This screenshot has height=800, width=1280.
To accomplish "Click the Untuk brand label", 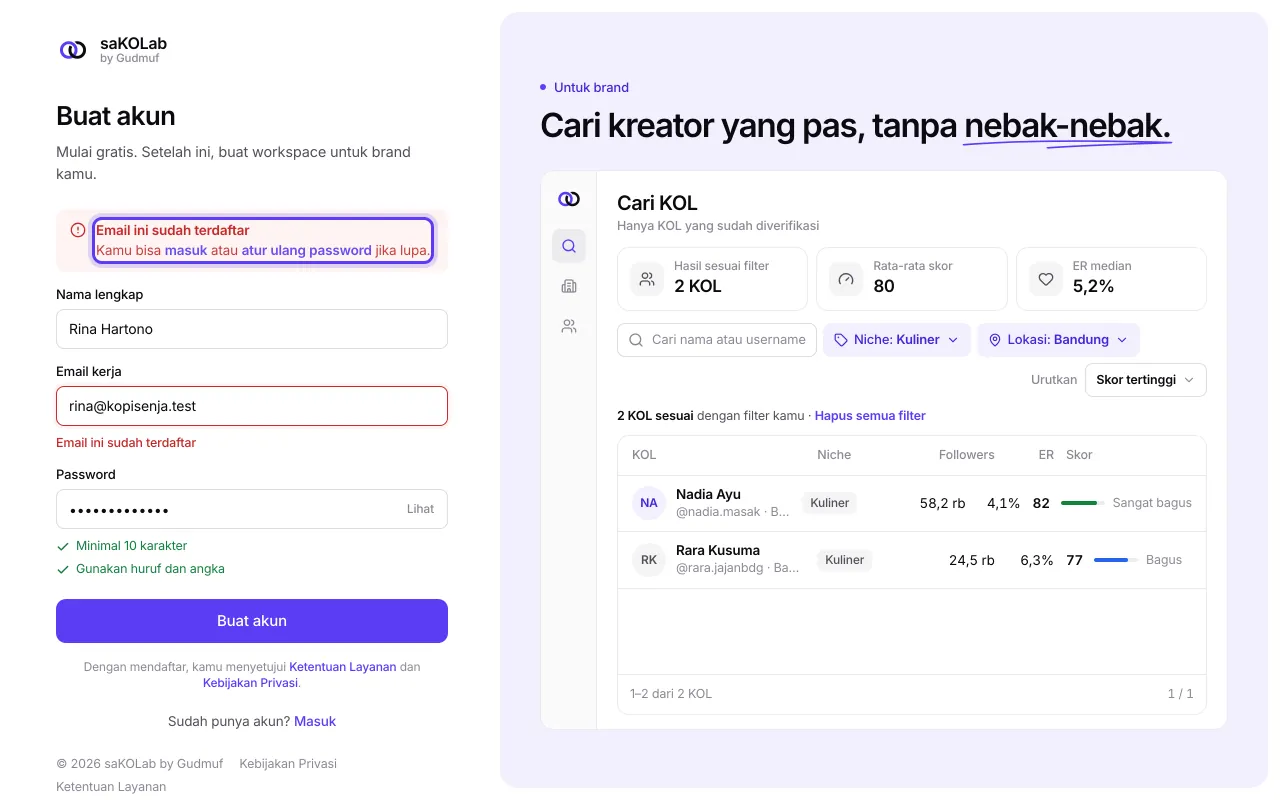I will [591, 87].
